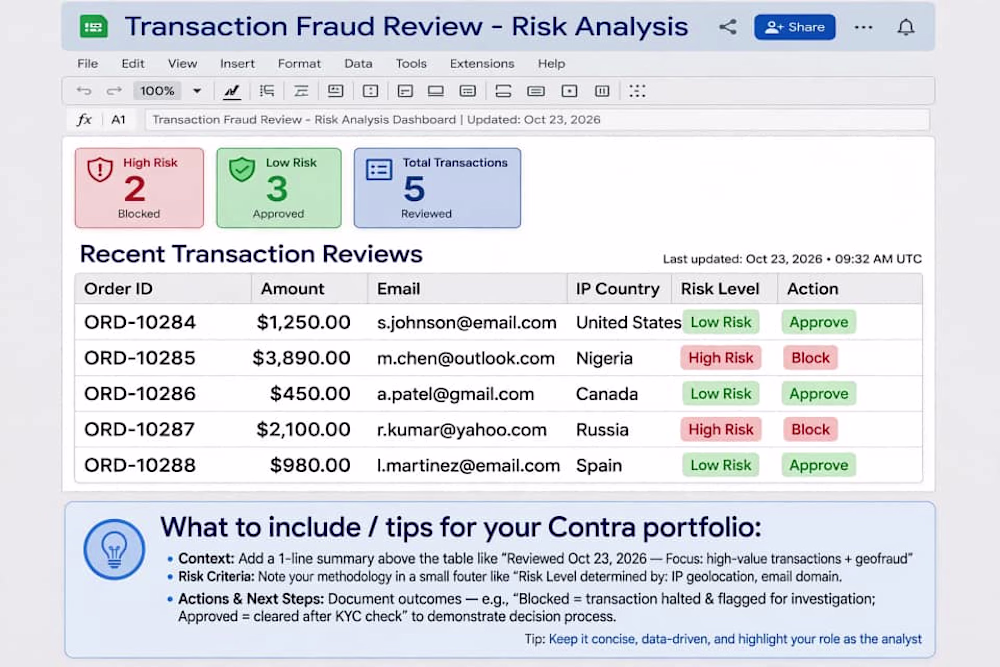The width and height of the screenshot is (1000, 667).
Task: Open the Extensions menu
Action: pyautogui.click(x=482, y=64)
